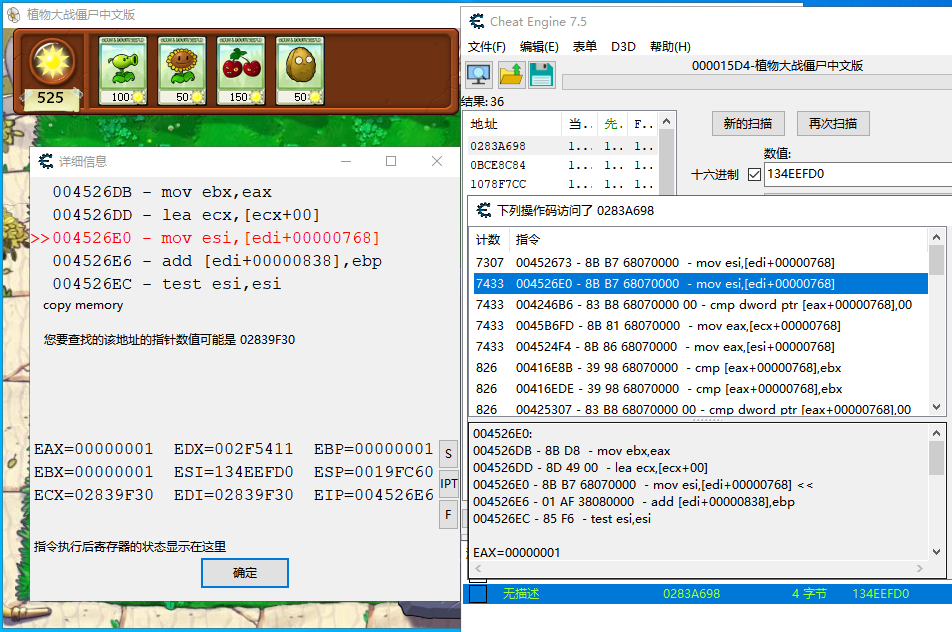Viewport: 952px width, 632px height.
Task: Select opcode row 00416EDE cmp [eax+00000768],ebx
Action: [701, 389]
